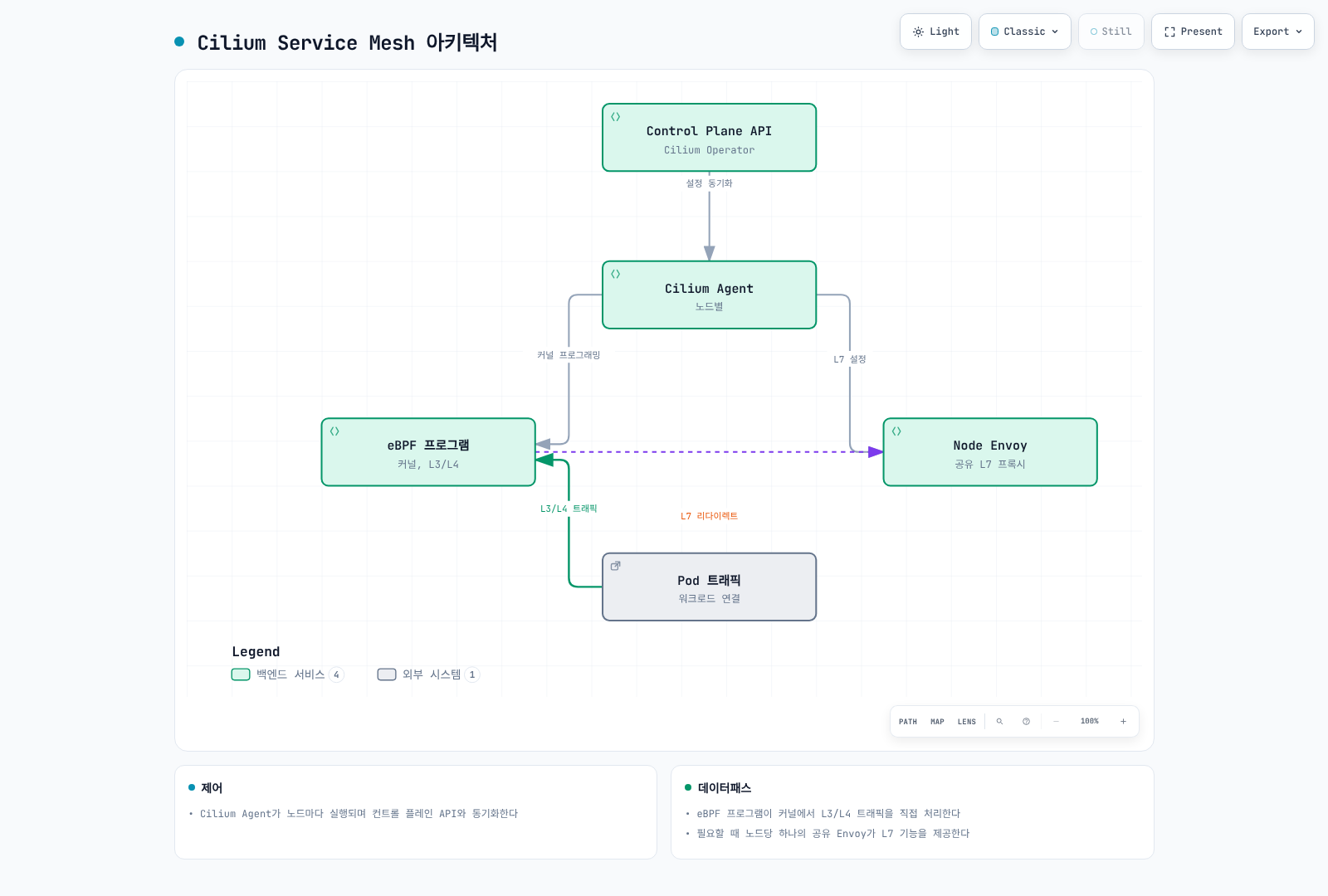Click the external link icon on Pod 트래픽 node
Image resolution: width=1328 pixels, height=896 pixels.
(616, 566)
